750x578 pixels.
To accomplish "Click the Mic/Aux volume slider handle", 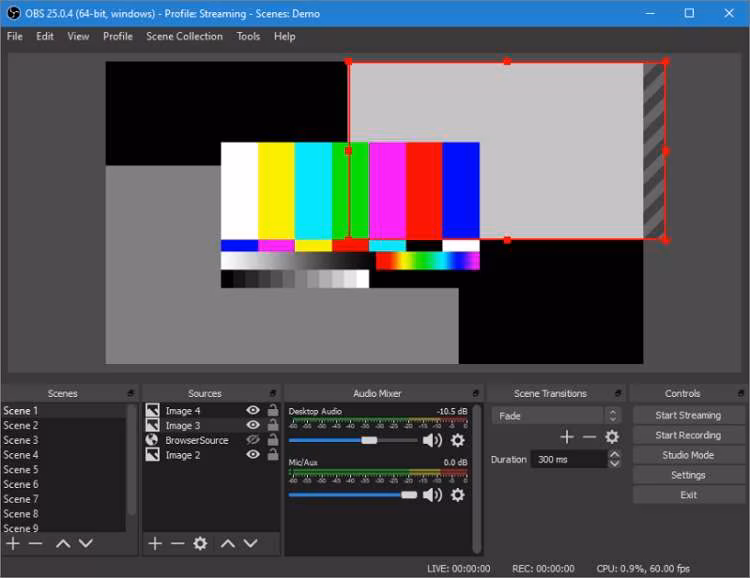I will 409,495.
